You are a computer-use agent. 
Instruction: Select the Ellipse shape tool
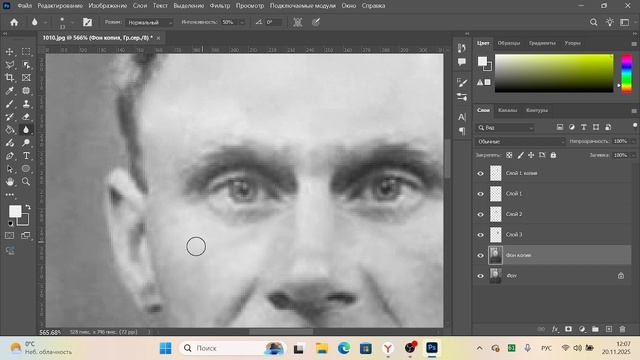[26, 169]
